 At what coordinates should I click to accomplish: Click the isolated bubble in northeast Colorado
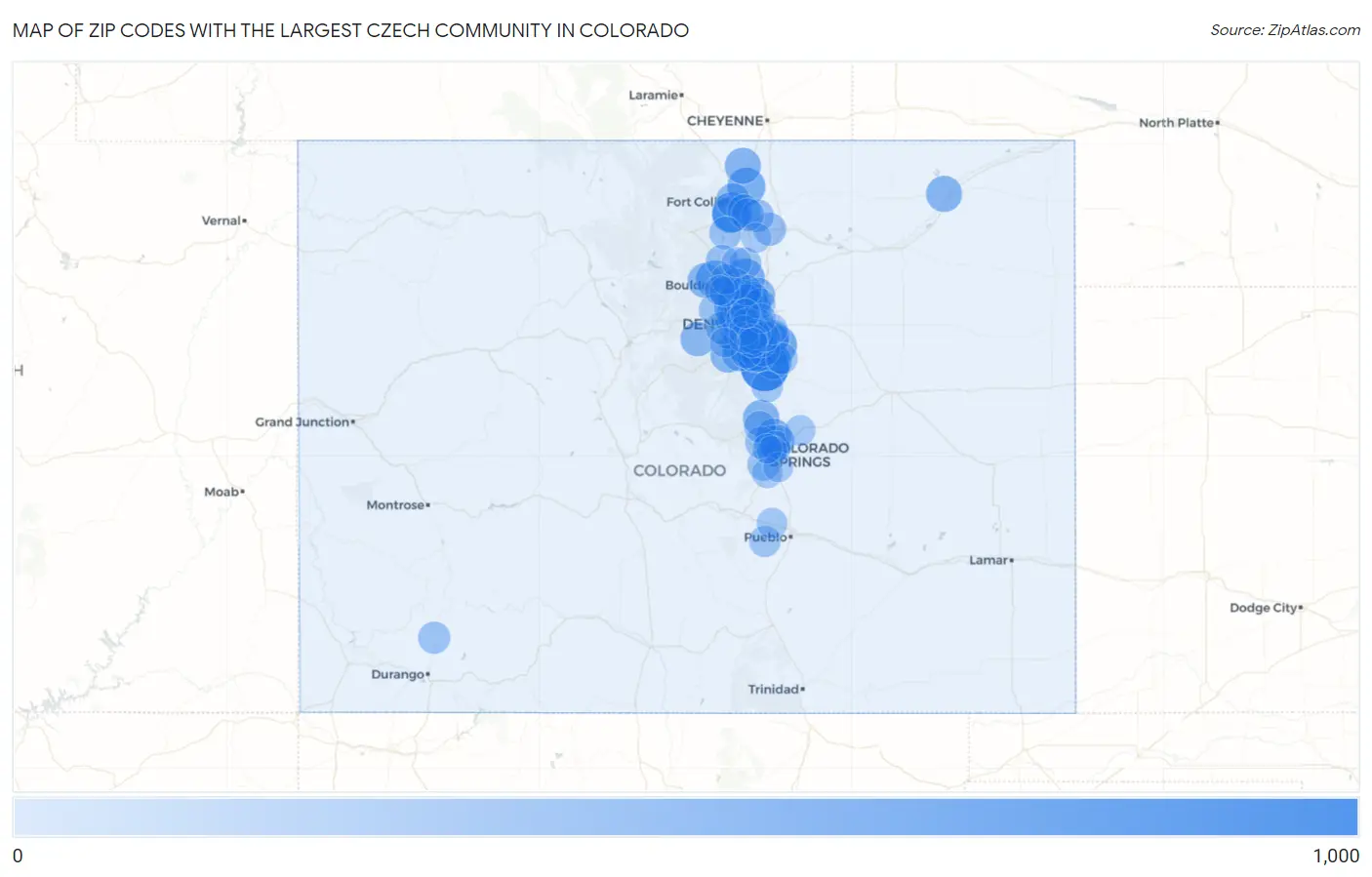944,193
